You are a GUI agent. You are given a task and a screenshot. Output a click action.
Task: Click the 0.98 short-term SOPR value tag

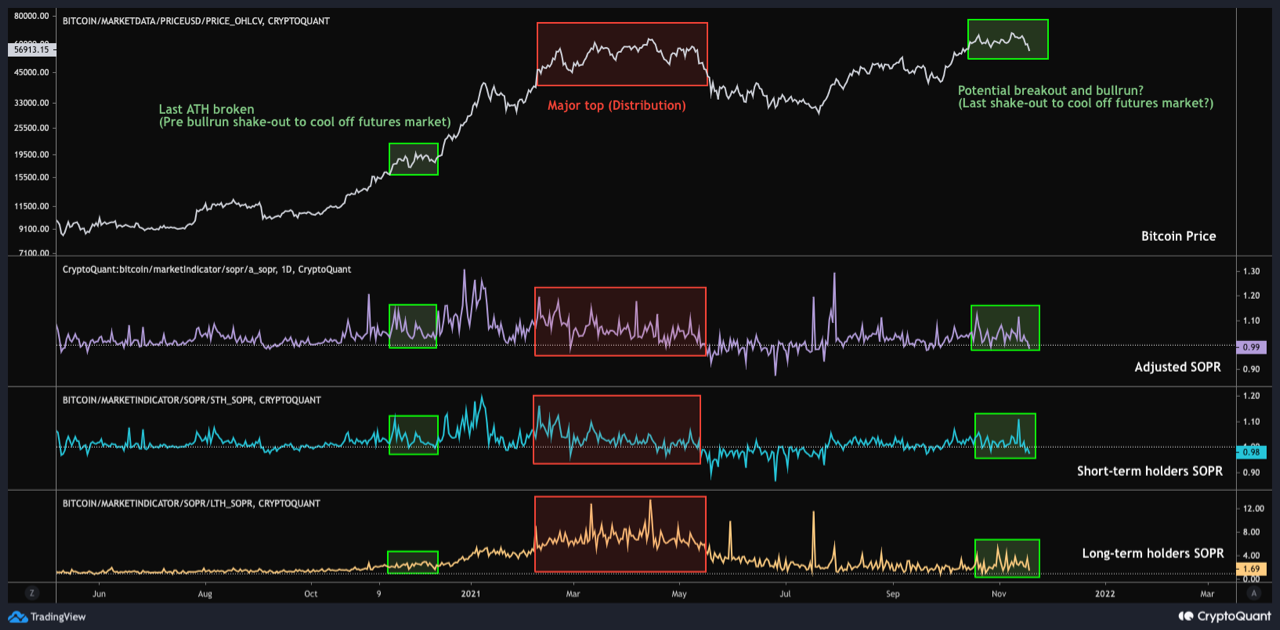pos(1251,452)
